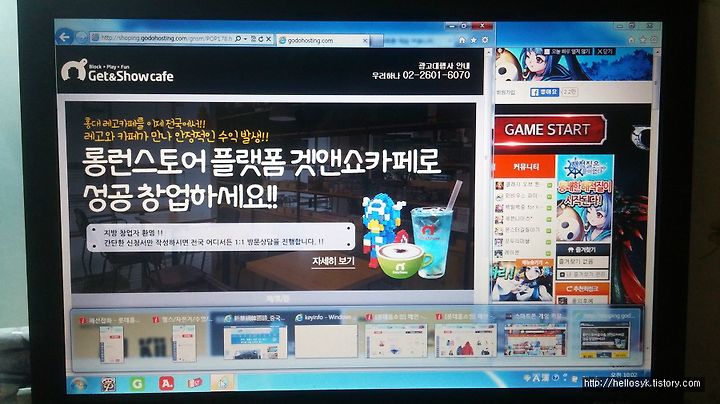The image size is (720, 404).
Task: Check 오늘 하루 열지 않기 checkbox
Action: click(547, 52)
